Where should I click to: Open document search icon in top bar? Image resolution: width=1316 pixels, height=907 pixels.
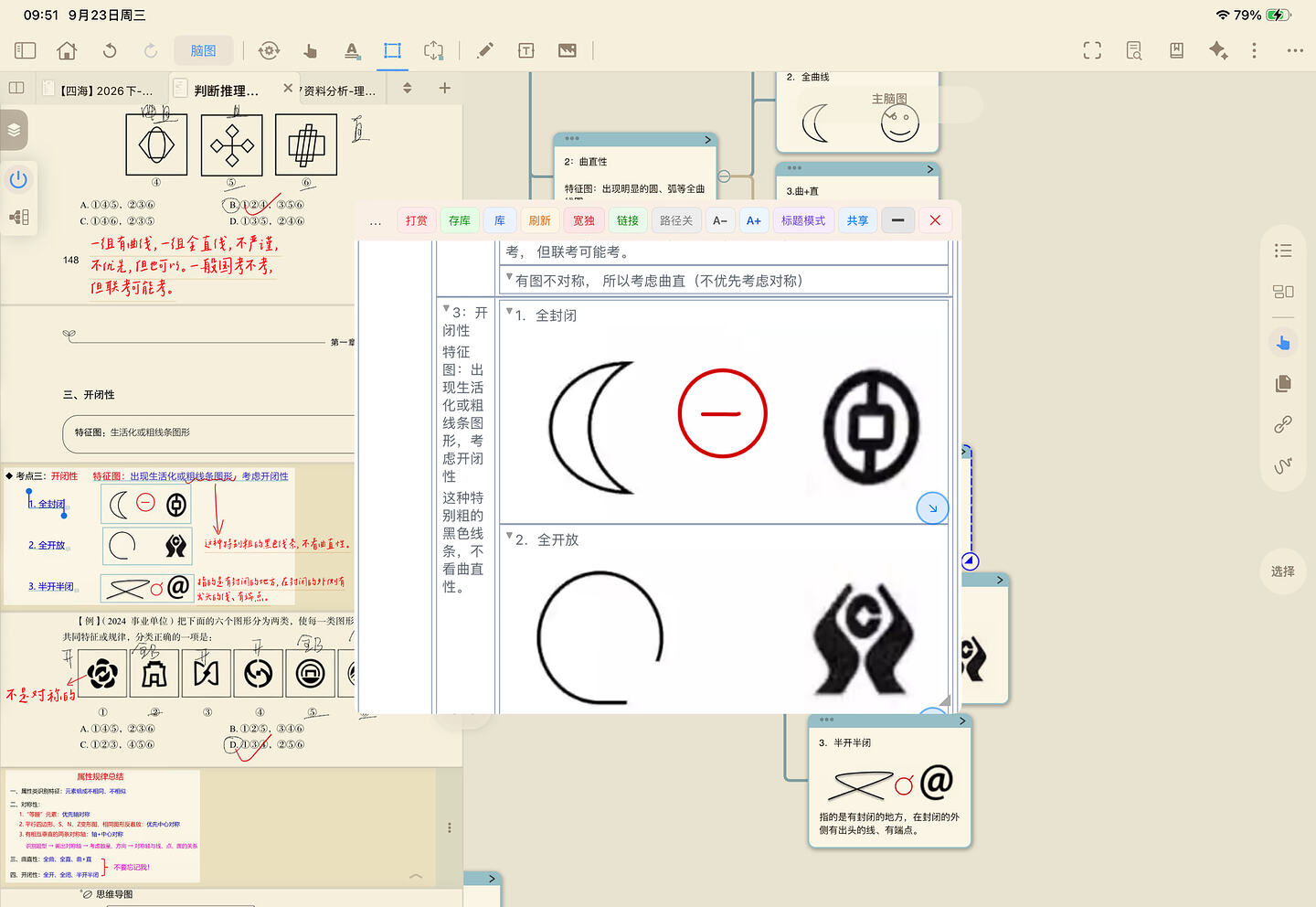(x=1134, y=50)
